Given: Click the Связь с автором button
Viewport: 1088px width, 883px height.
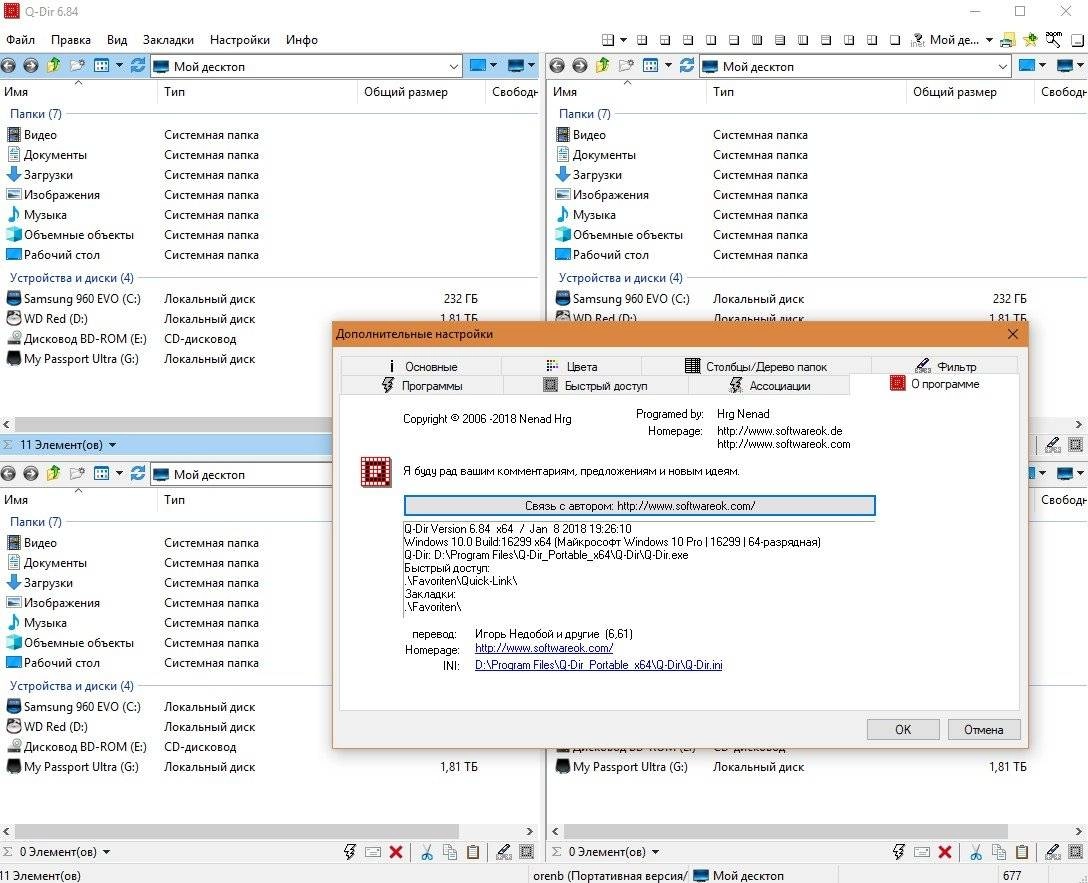Looking at the screenshot, I should click(x=639, y=506).
